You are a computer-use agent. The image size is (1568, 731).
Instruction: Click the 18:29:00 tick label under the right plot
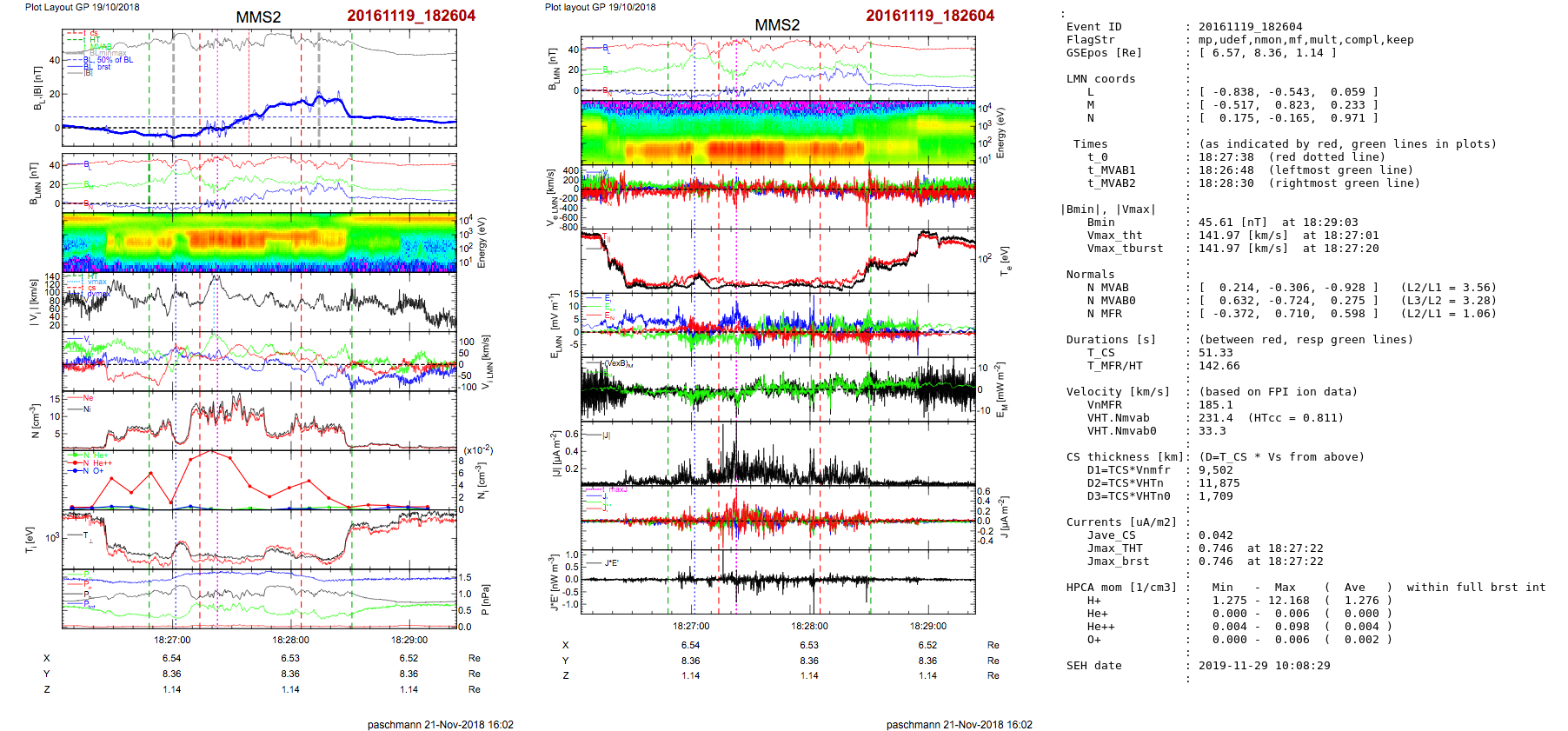click(x=928, y=626)
